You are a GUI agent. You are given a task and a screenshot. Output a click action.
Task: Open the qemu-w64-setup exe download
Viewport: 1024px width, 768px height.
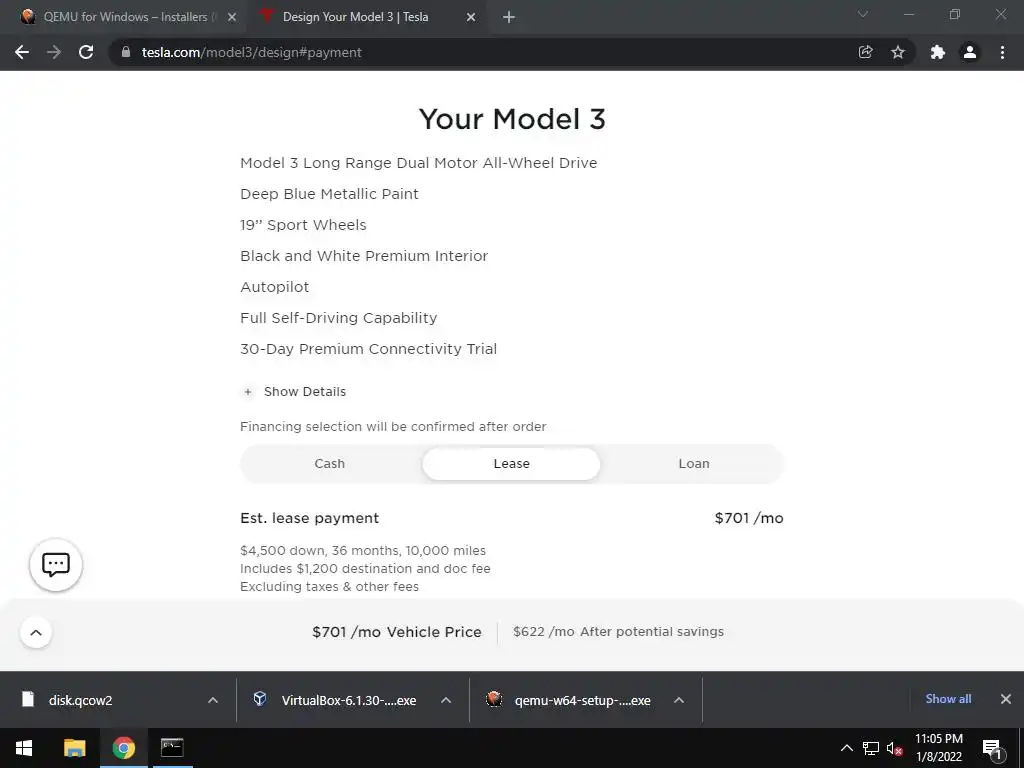pos(583,700)
